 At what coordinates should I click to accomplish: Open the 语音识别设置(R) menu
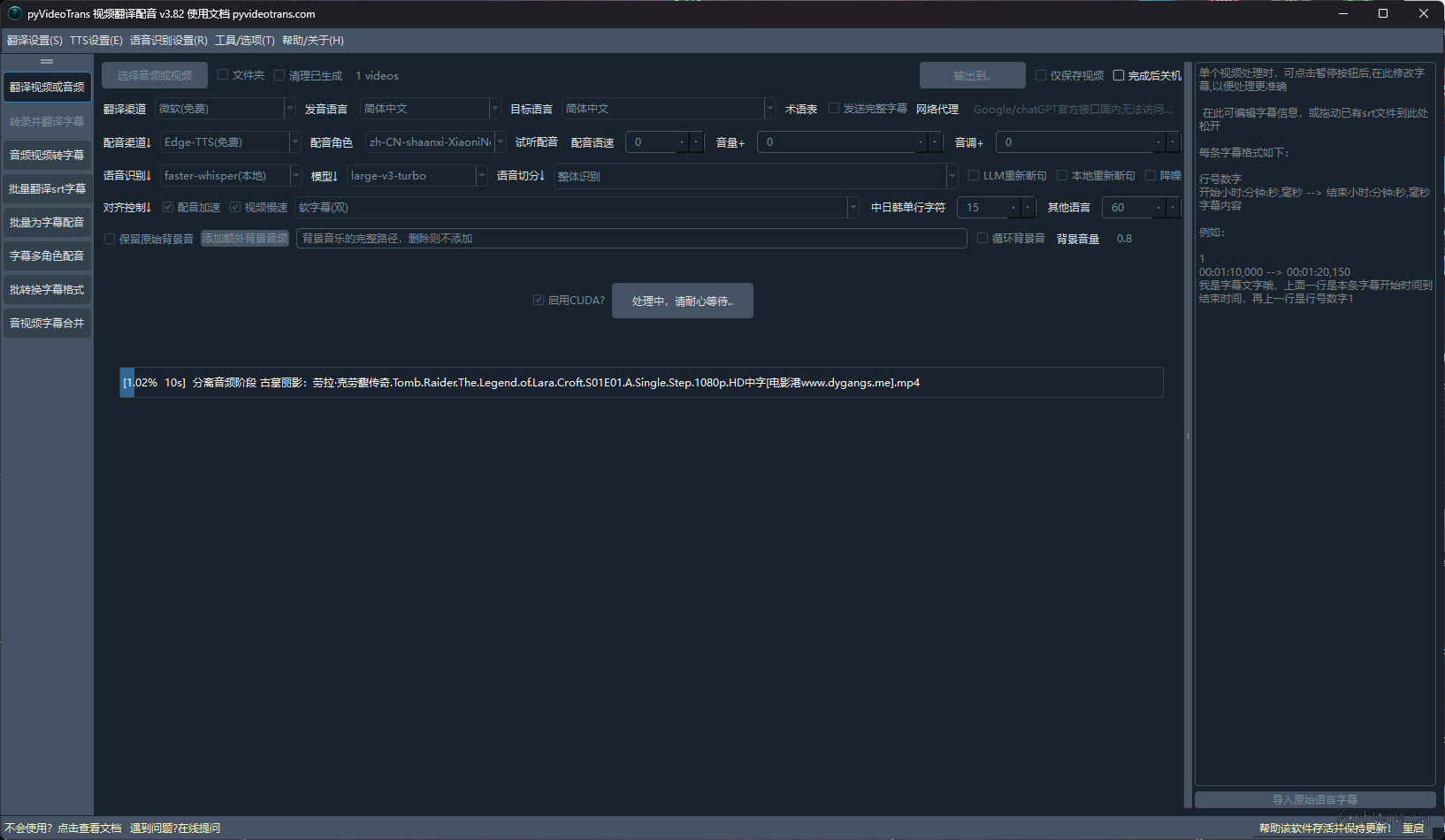pyautogui.click(x=169, y=41)
